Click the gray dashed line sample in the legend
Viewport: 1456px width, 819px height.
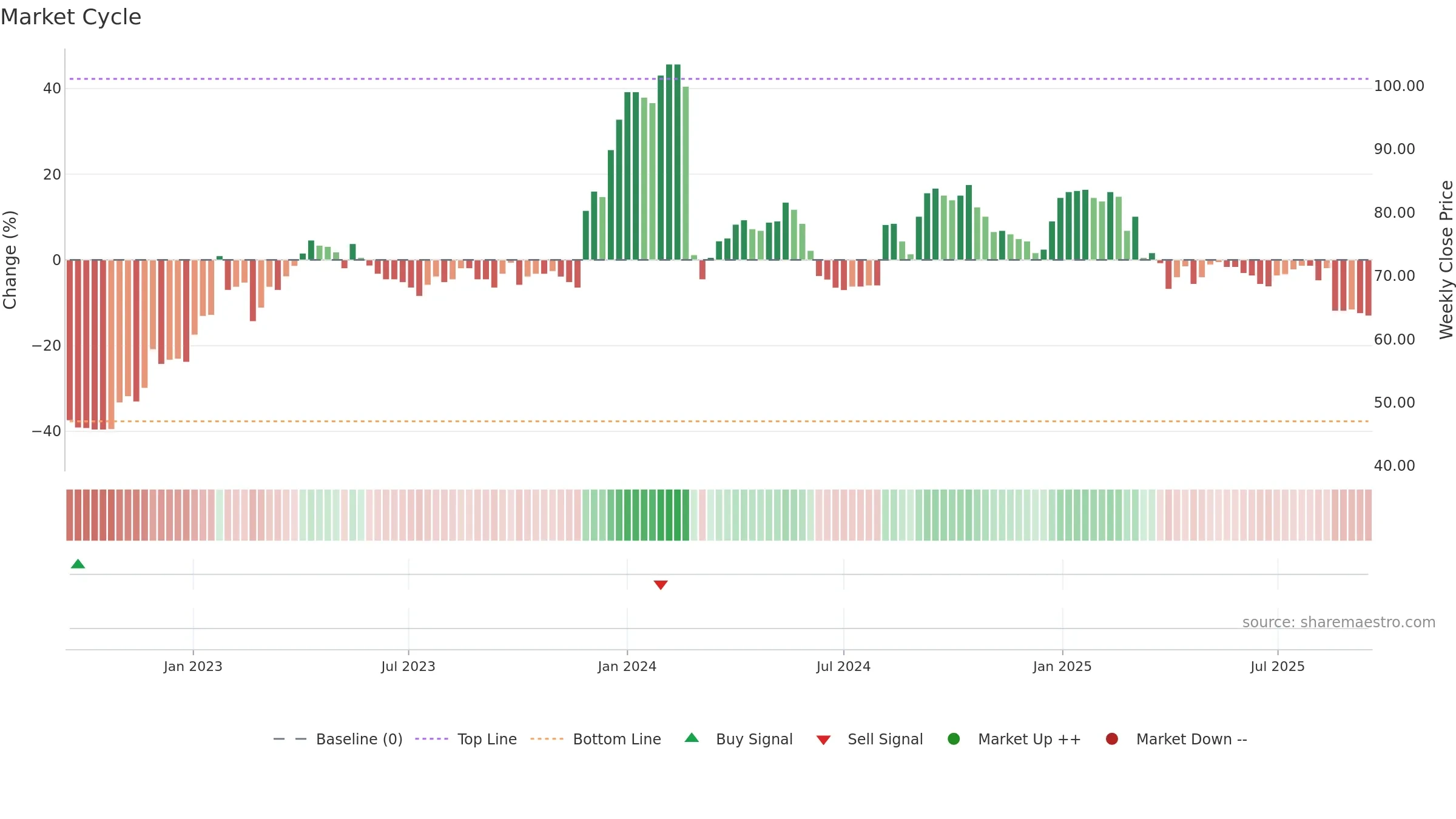point(290,739)
